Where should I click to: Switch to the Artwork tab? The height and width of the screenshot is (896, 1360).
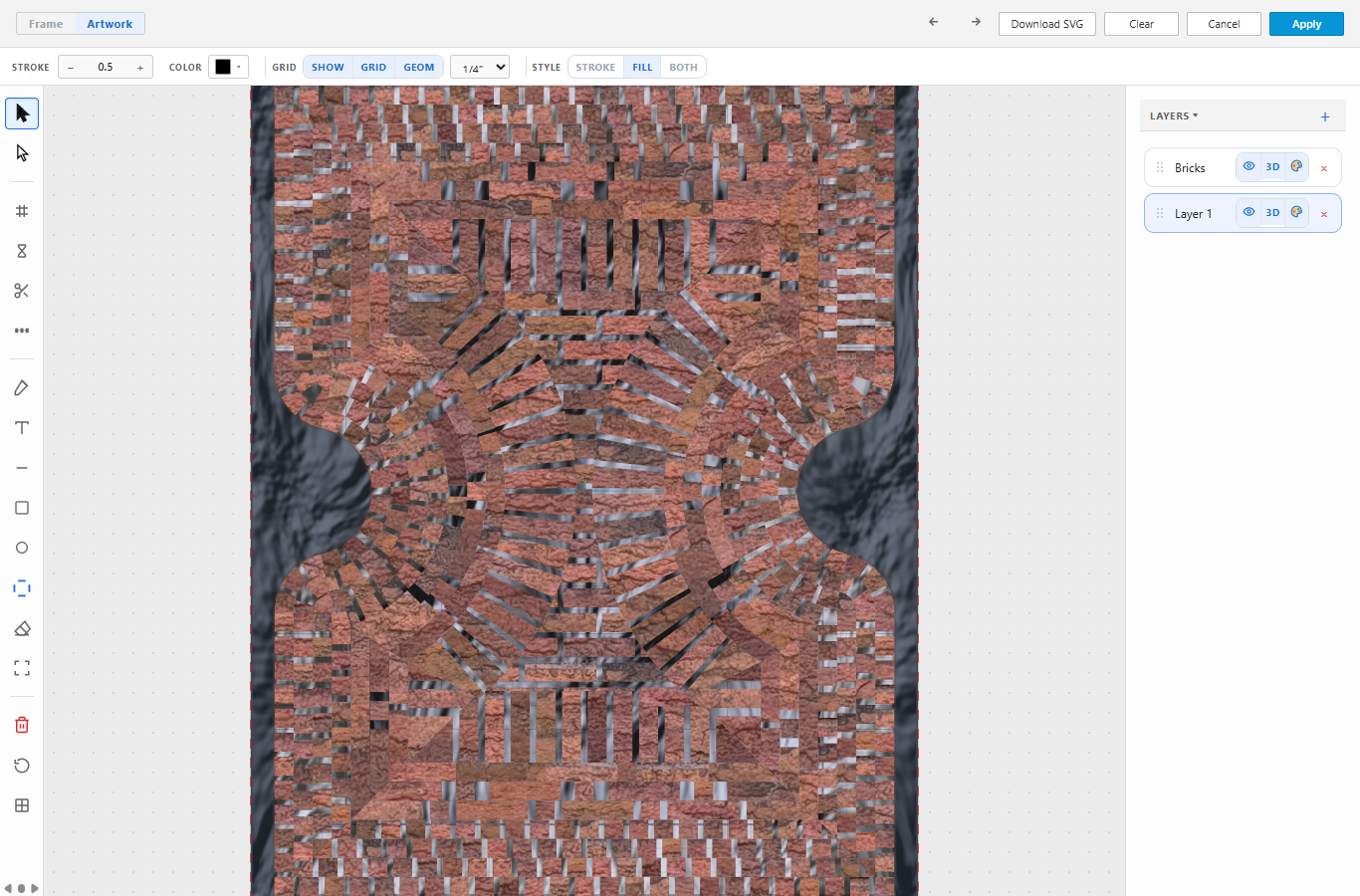tap(110, 24)
